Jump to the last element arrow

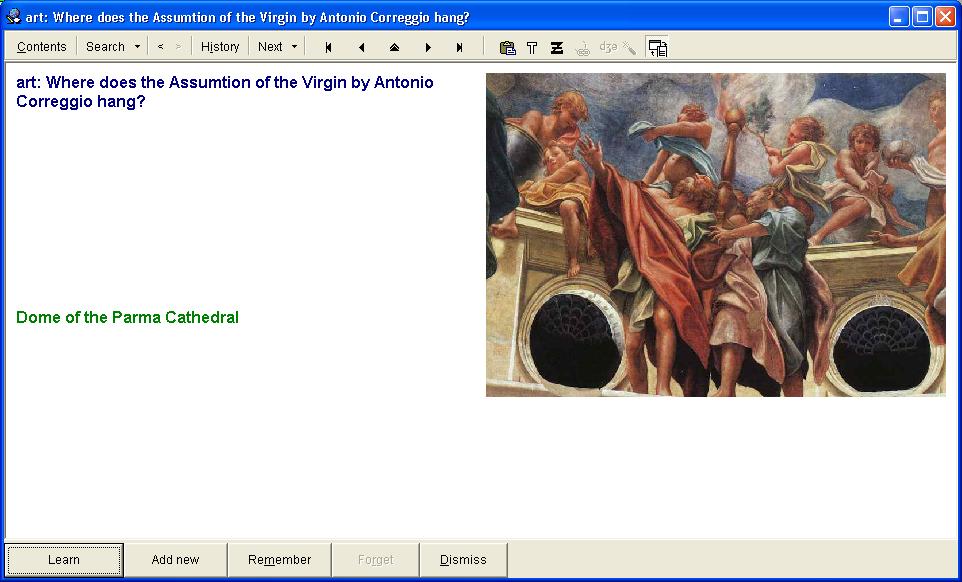coord(460,47)
